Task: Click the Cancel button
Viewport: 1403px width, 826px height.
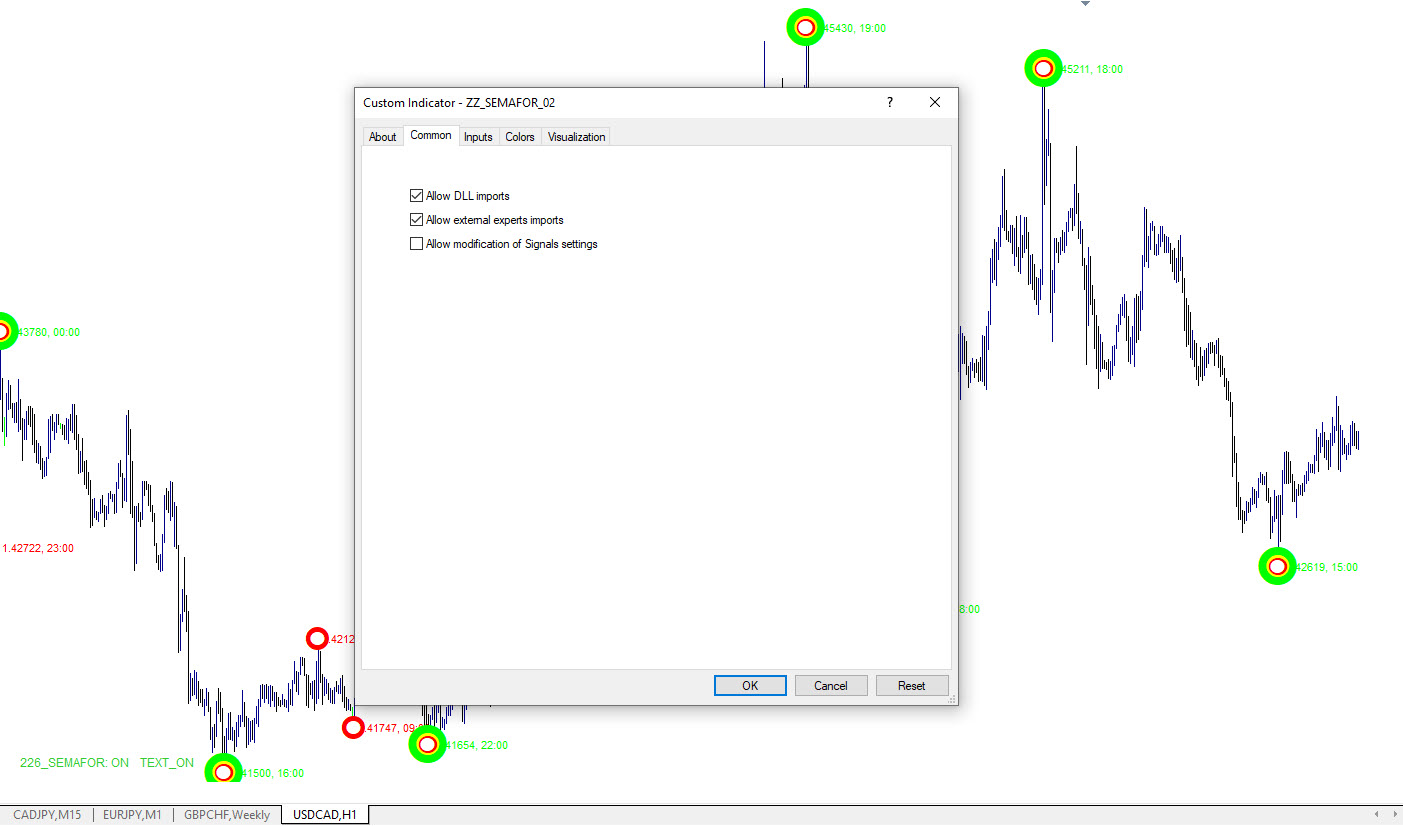Action: click(x=831, y=685)
